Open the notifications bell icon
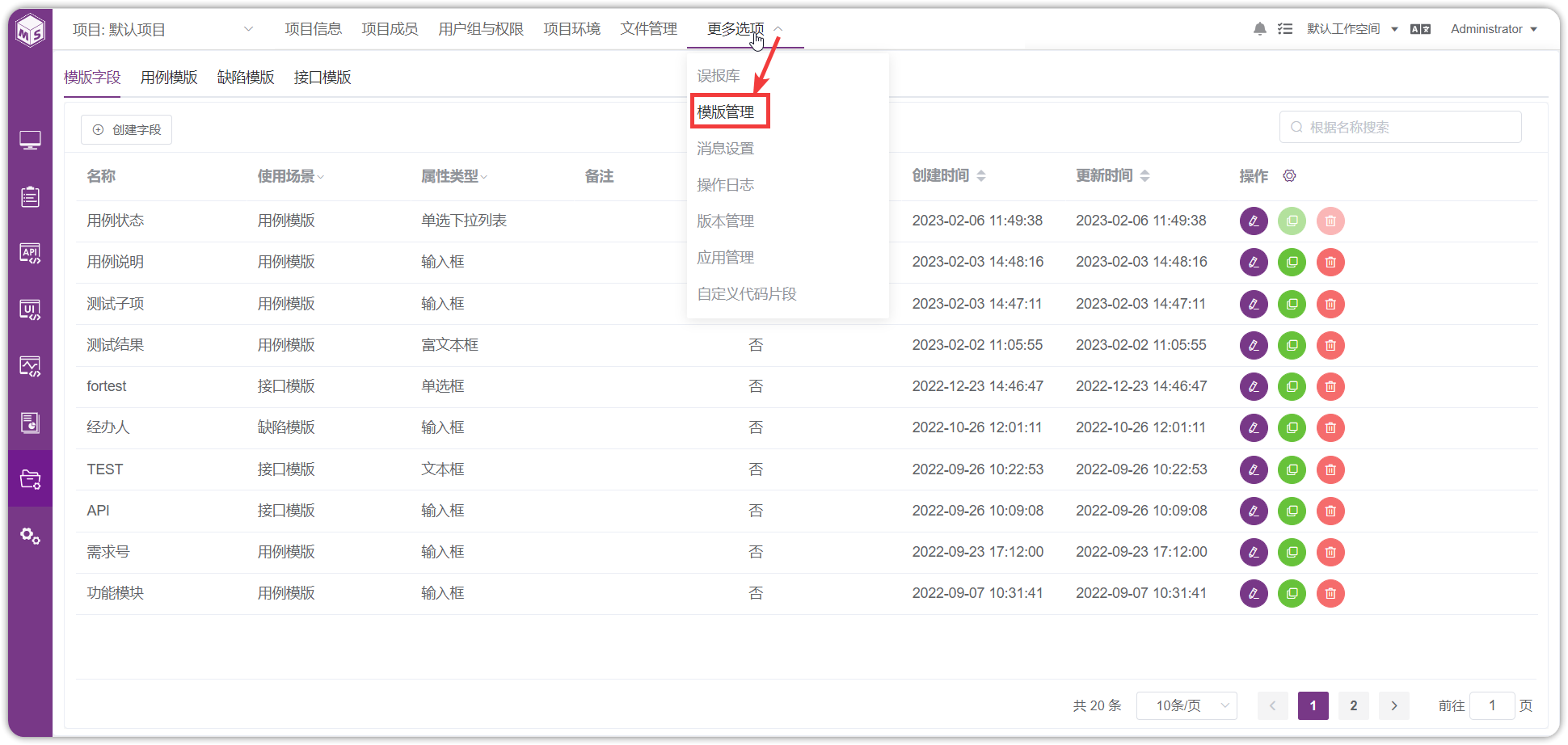The height and width of the screenshot is (745, 1568). [1259, 29]
